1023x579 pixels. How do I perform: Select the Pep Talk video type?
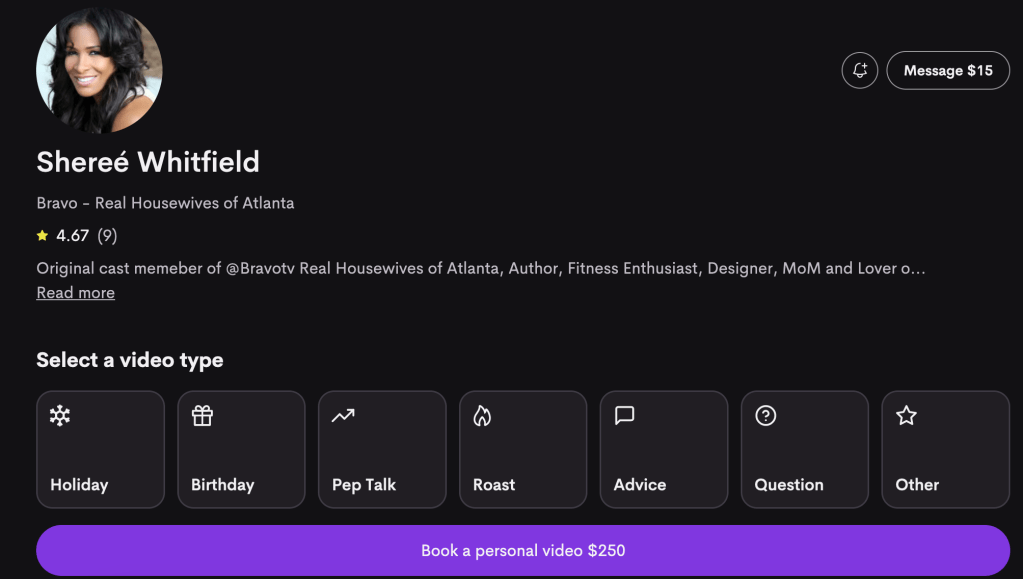pyautogui.click(x=382, y=448)
